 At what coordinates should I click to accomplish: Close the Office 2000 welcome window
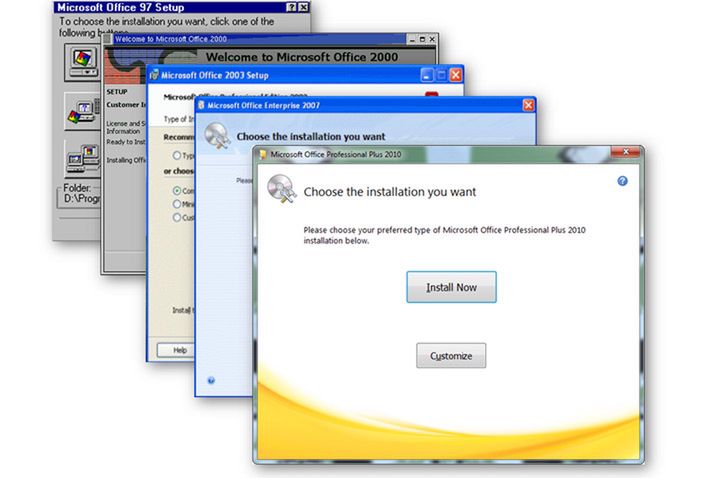432,39
